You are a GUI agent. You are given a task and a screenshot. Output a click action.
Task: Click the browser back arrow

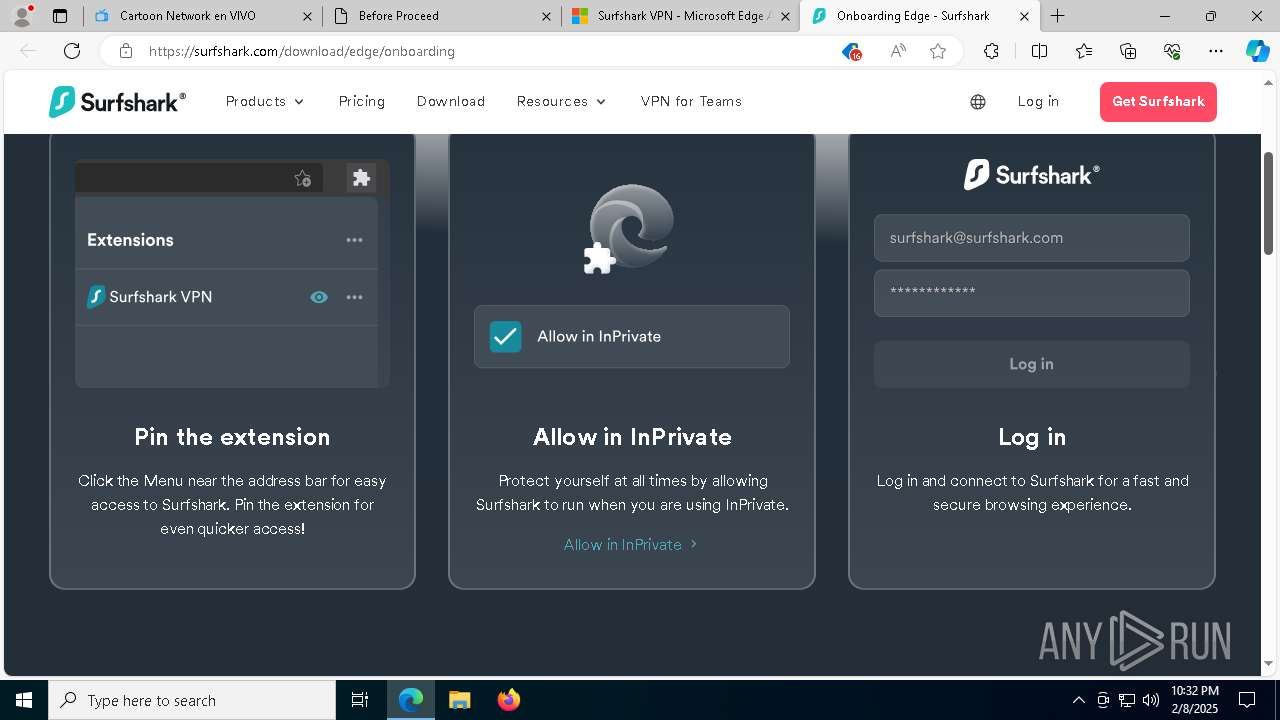pos(28,51)
